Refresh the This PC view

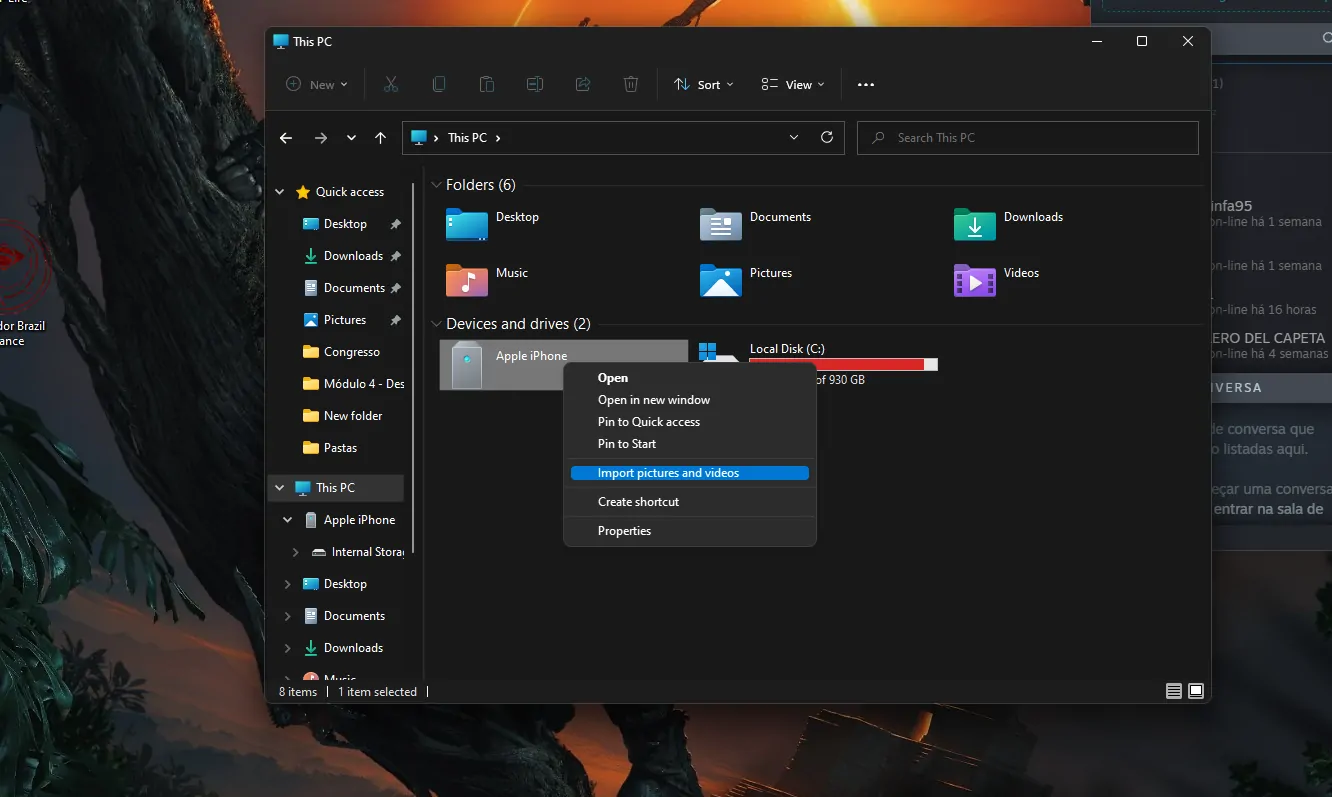coord(827,138)
